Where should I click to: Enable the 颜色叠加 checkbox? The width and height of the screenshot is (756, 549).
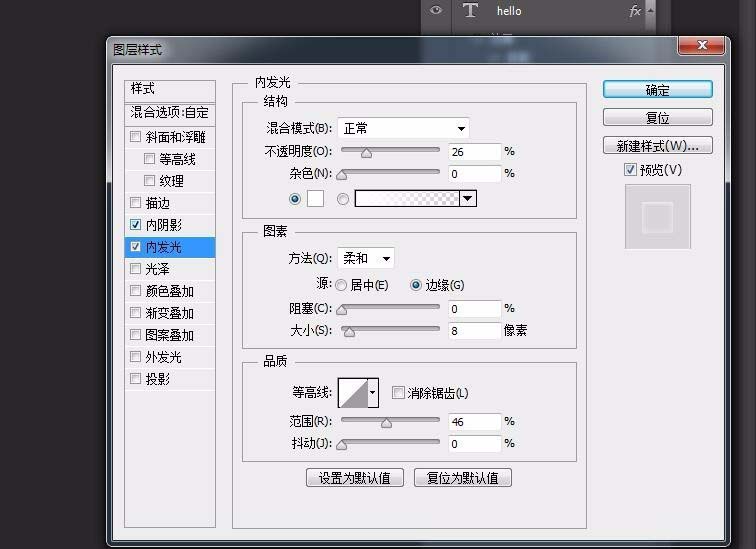pos(135,291)
